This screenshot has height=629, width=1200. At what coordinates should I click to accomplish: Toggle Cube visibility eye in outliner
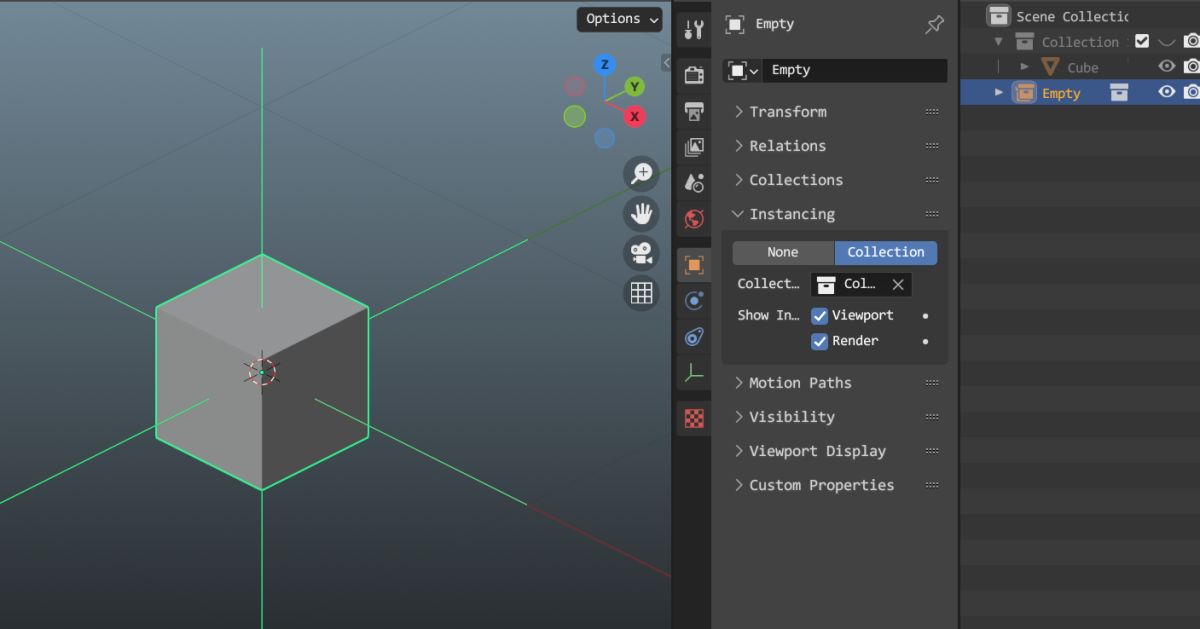(1167, 67)
